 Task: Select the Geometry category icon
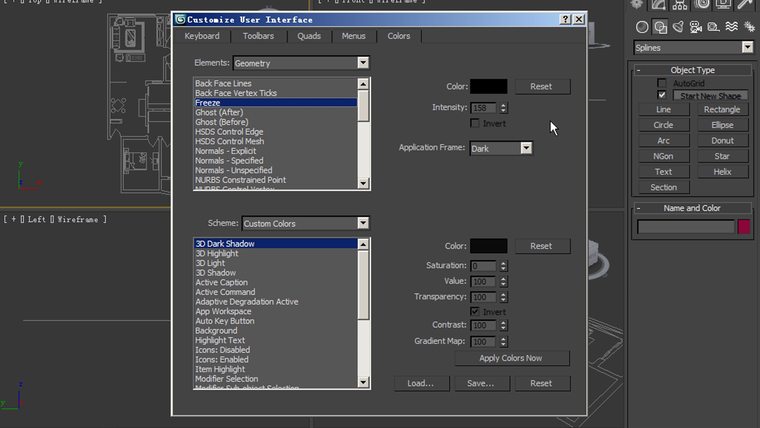[642, 27]
